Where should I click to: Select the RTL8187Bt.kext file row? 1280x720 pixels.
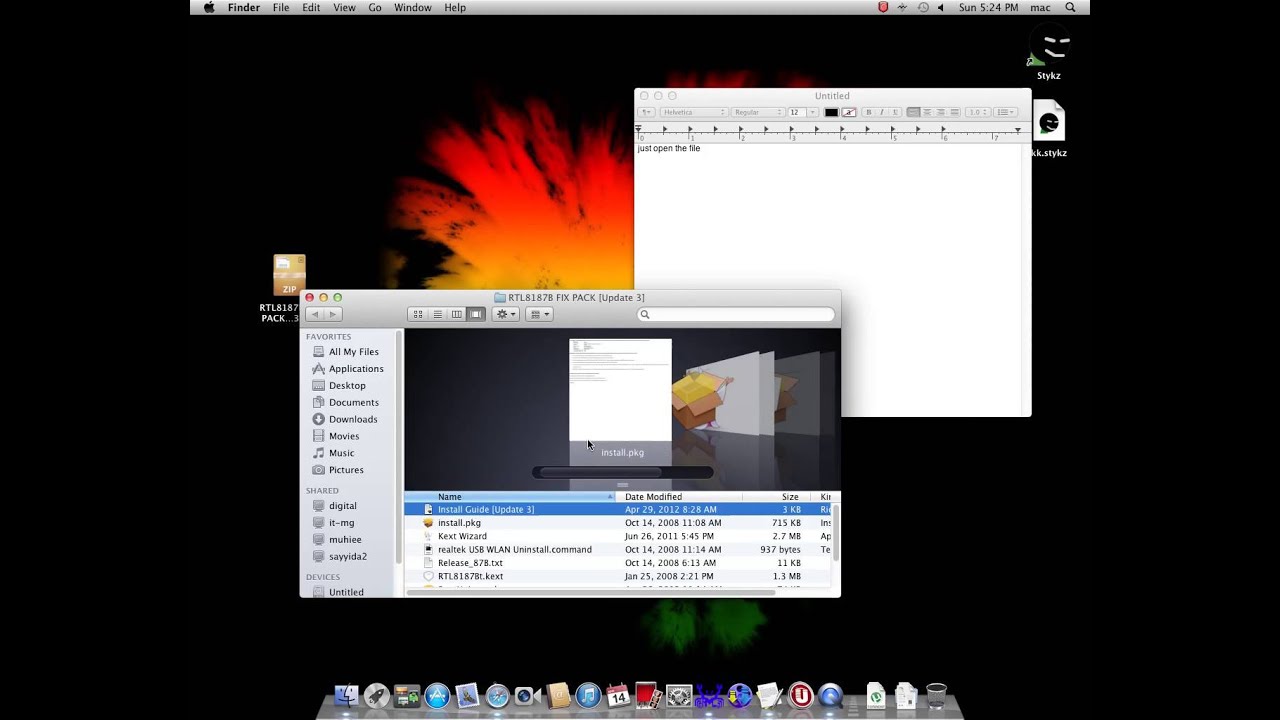point(618,577)
